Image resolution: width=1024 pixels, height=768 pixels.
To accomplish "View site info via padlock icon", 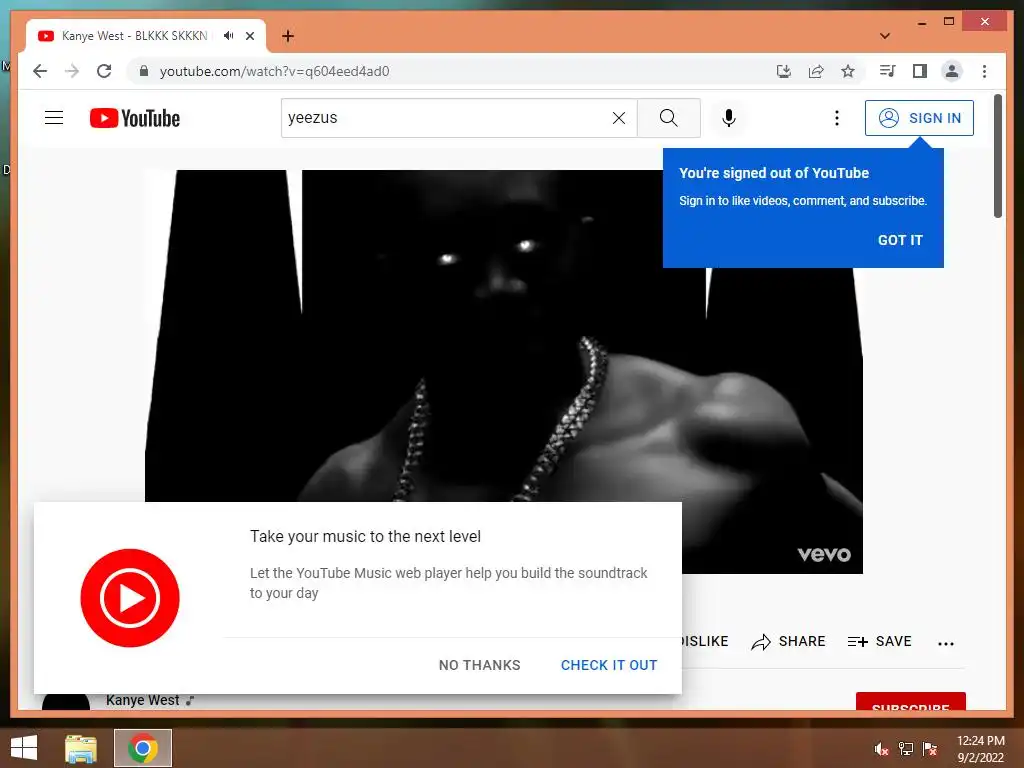I will click(144, 71).
